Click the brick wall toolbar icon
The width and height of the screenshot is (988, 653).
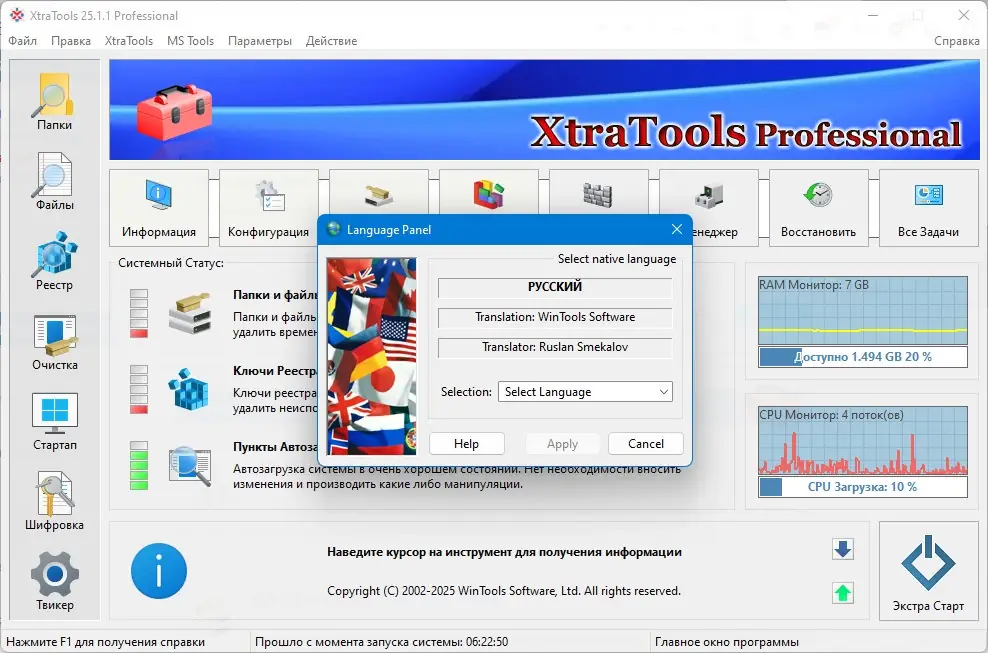(x=598, y=195)
